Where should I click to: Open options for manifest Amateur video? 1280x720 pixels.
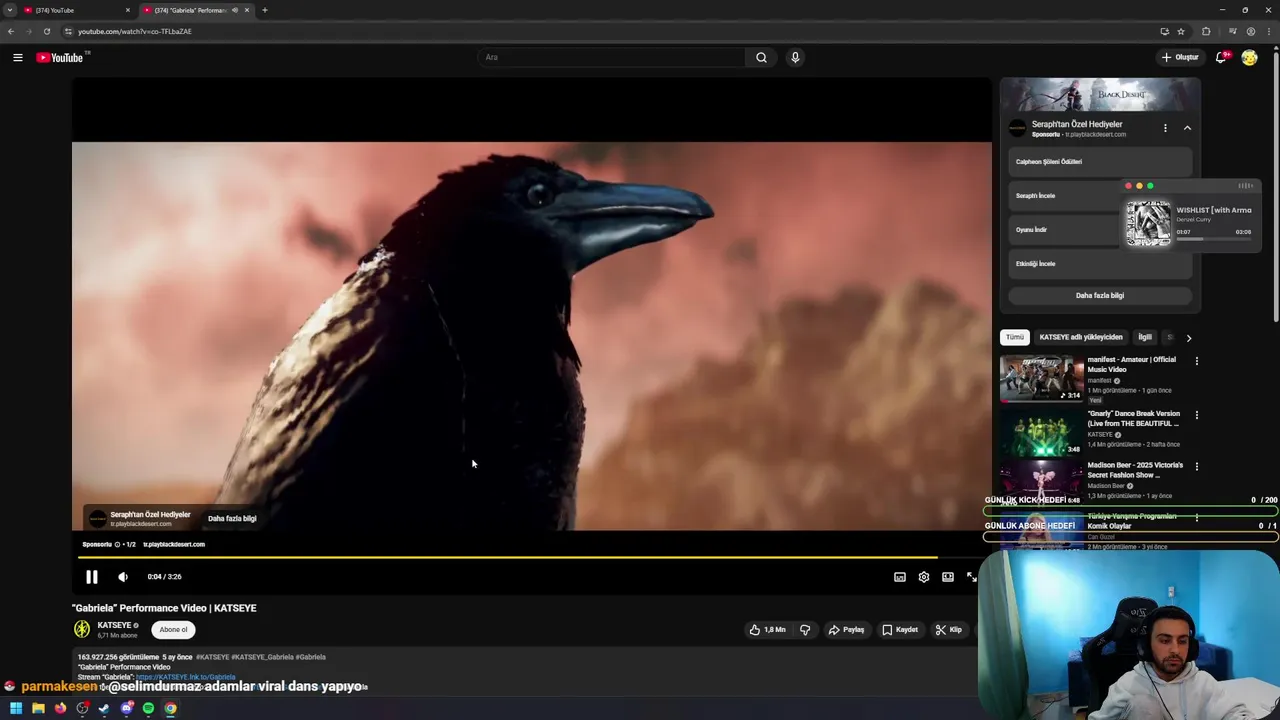click(1196, 361)
